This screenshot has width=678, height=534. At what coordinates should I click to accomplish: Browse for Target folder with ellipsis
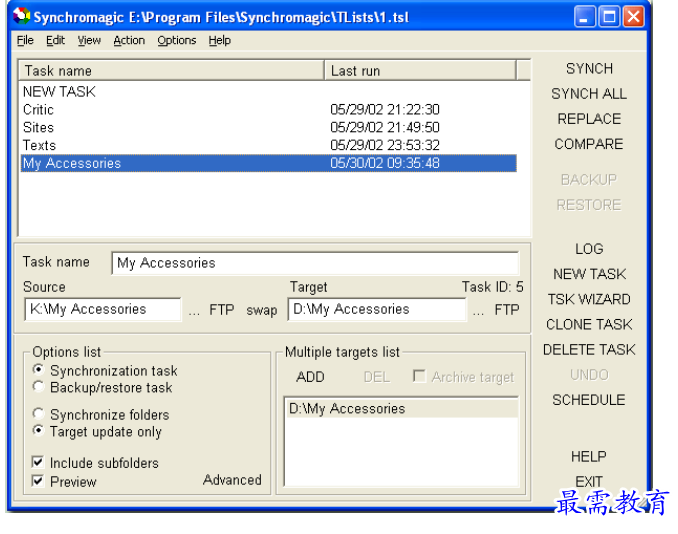(x=478, y=310)
